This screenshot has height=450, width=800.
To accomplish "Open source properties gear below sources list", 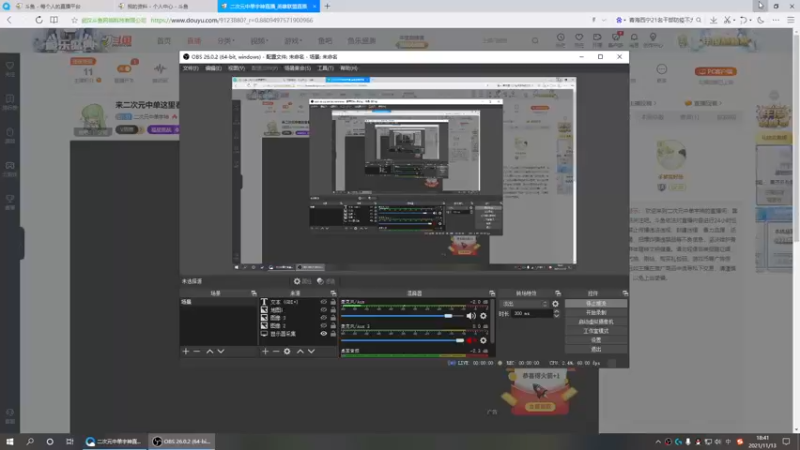I will 287,352.
